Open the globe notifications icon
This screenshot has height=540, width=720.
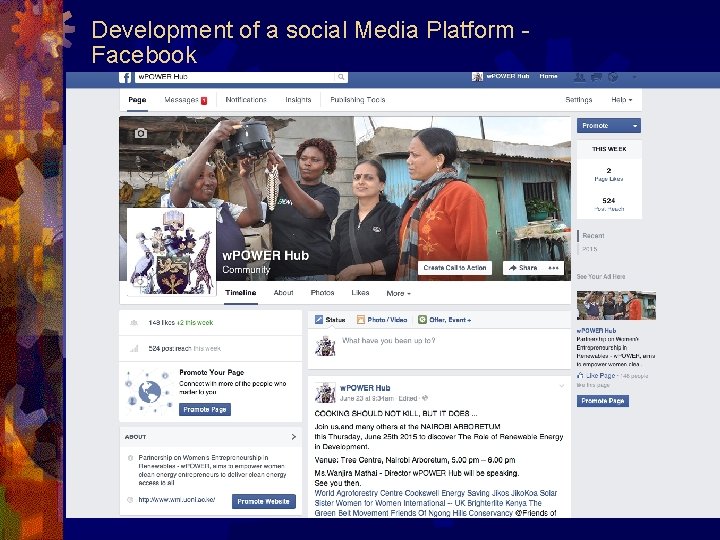pyautogui.click(x=613, y=77)
